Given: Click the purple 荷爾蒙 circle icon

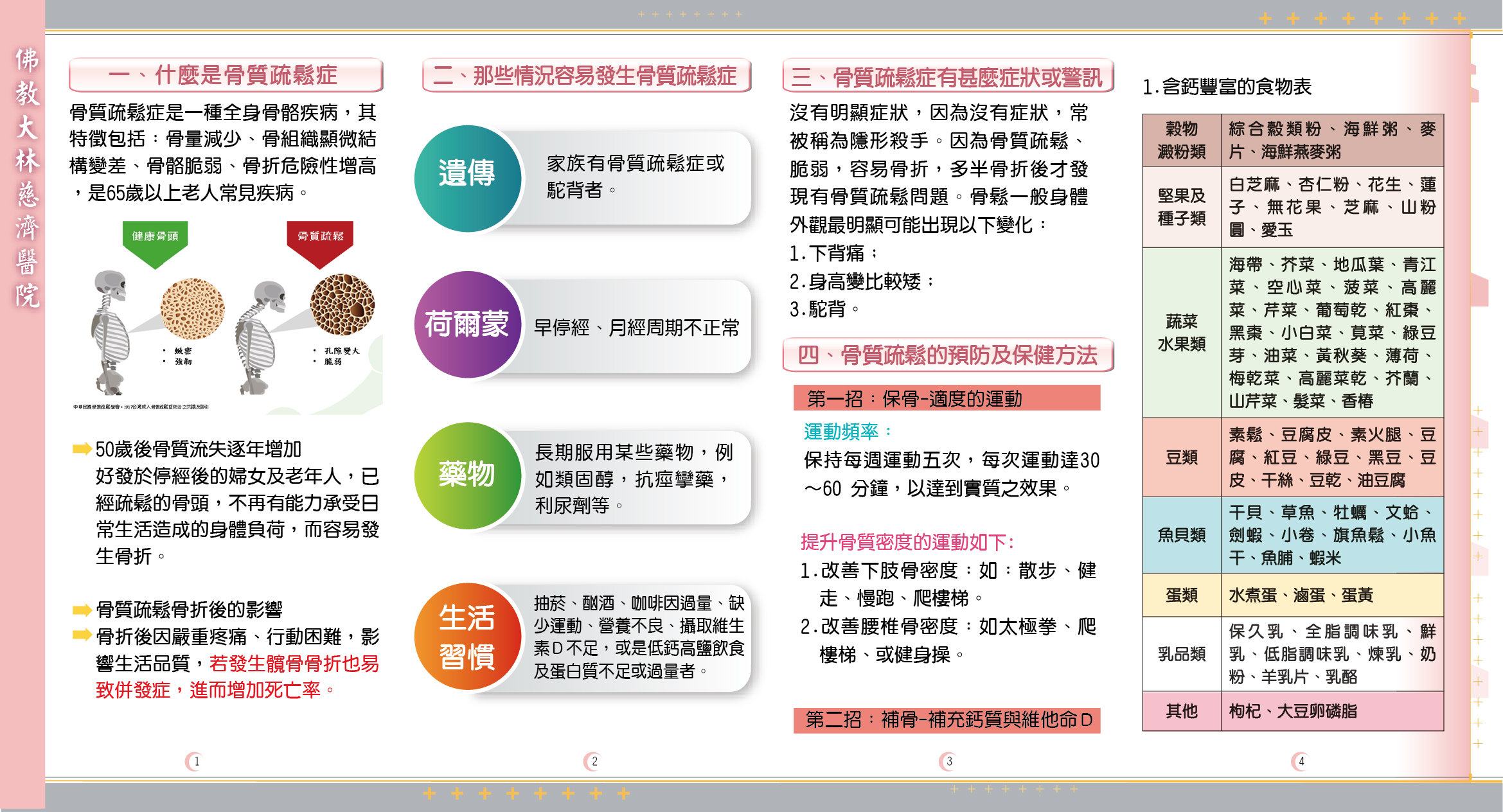Looking at the screenshot, I should (467, 324).
